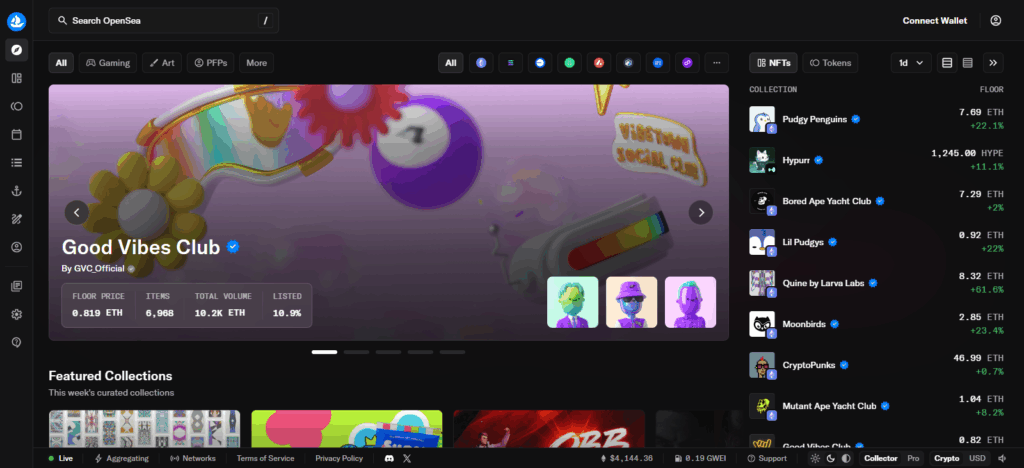Click the OpenSea sailboat logo
Screen dimensions: 1024x468
point(16,20)
